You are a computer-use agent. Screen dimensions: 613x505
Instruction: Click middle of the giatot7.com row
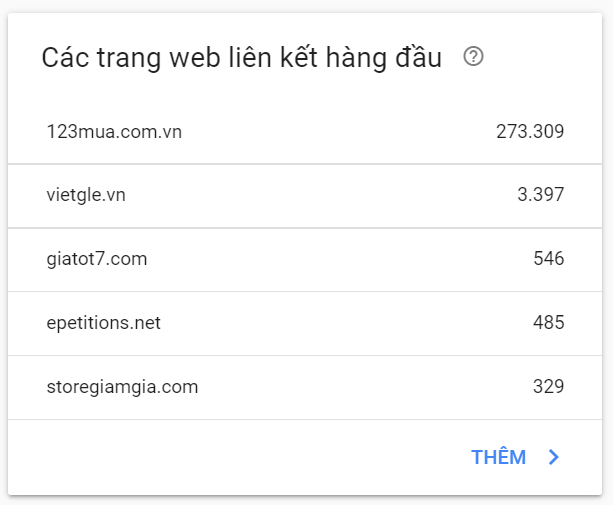[305, 260]
